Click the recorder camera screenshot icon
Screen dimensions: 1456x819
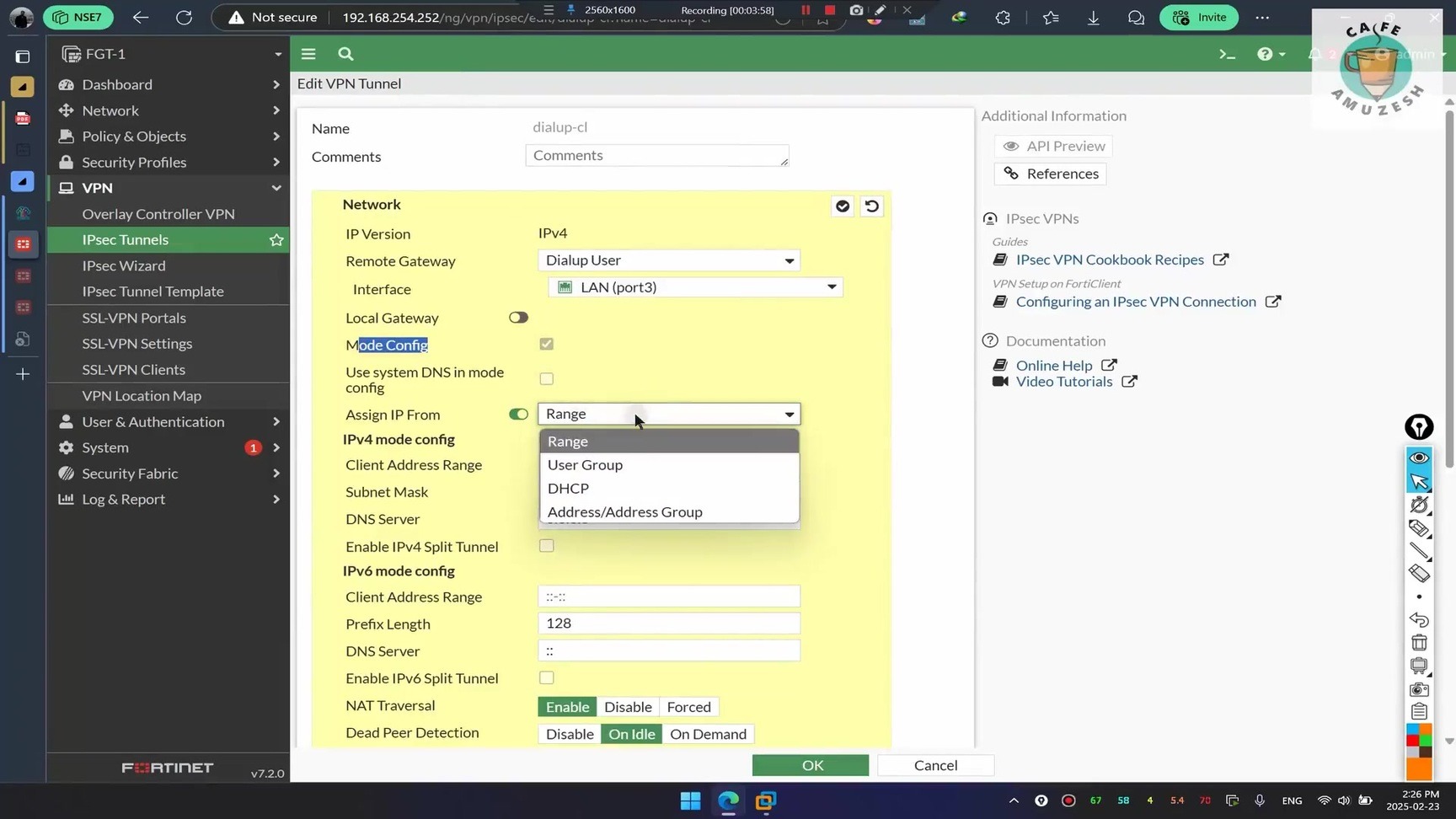pyautogui.click(x=856, y=10)
